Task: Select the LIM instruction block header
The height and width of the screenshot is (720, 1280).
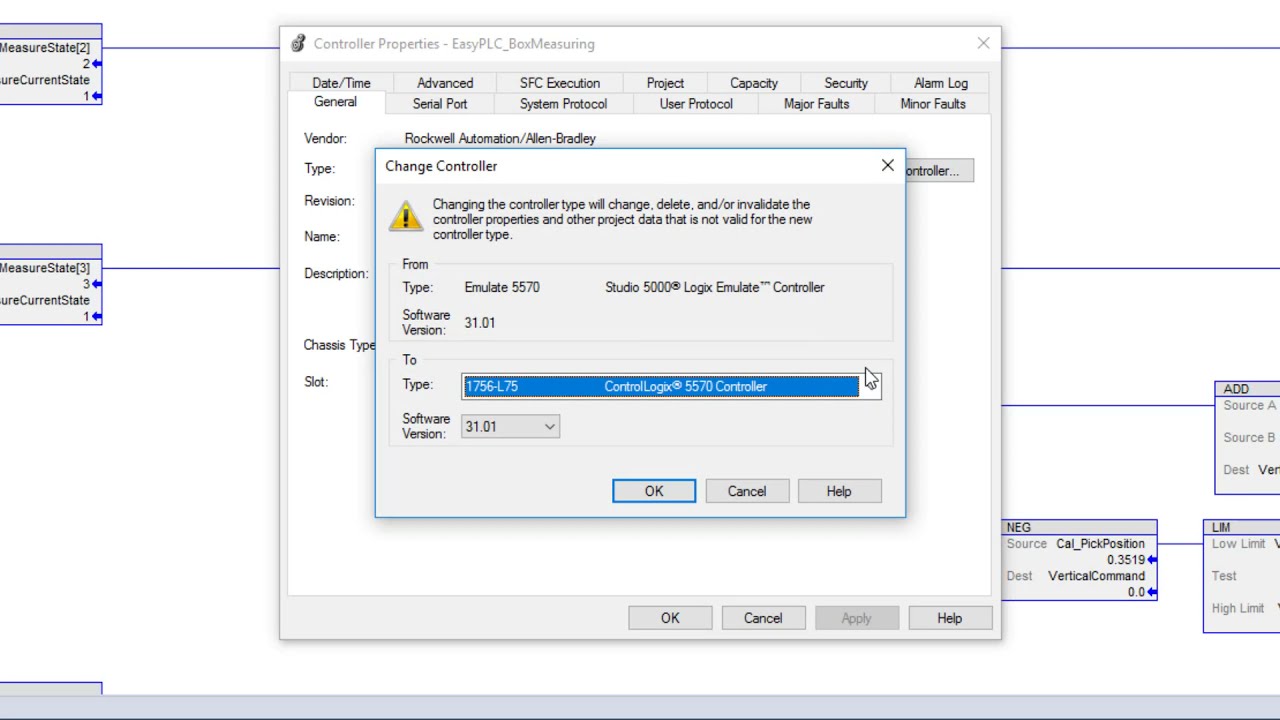Action: 1241,527
